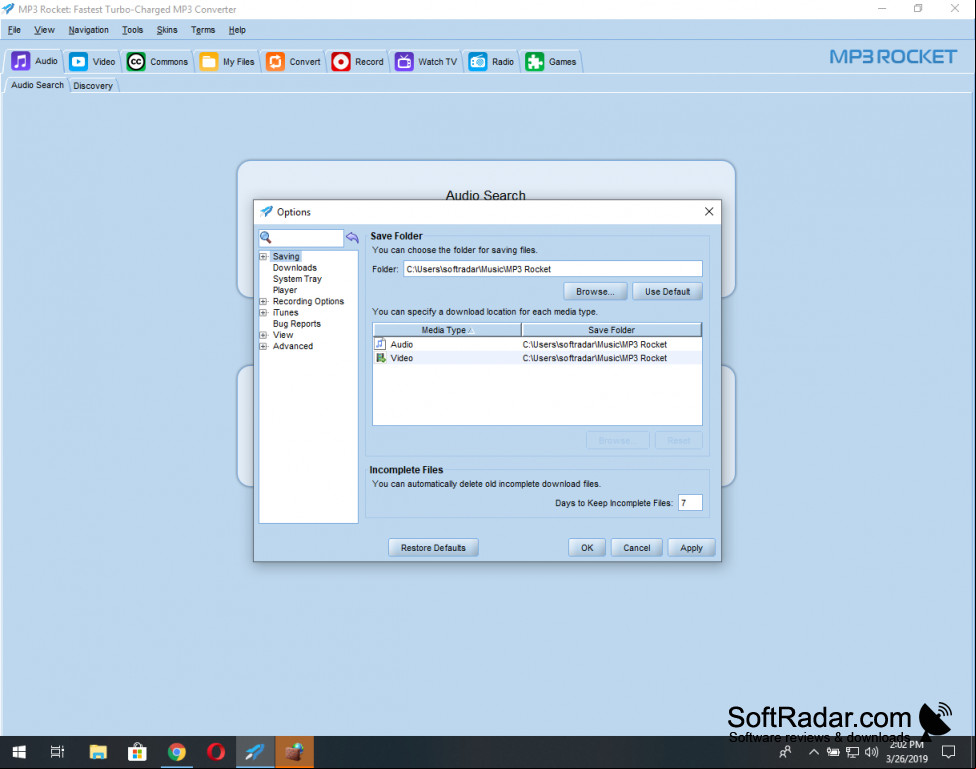The height and width of the screenshot is (769, 976).
Task: Confirm options with OK button
Action: coord(587,548)
